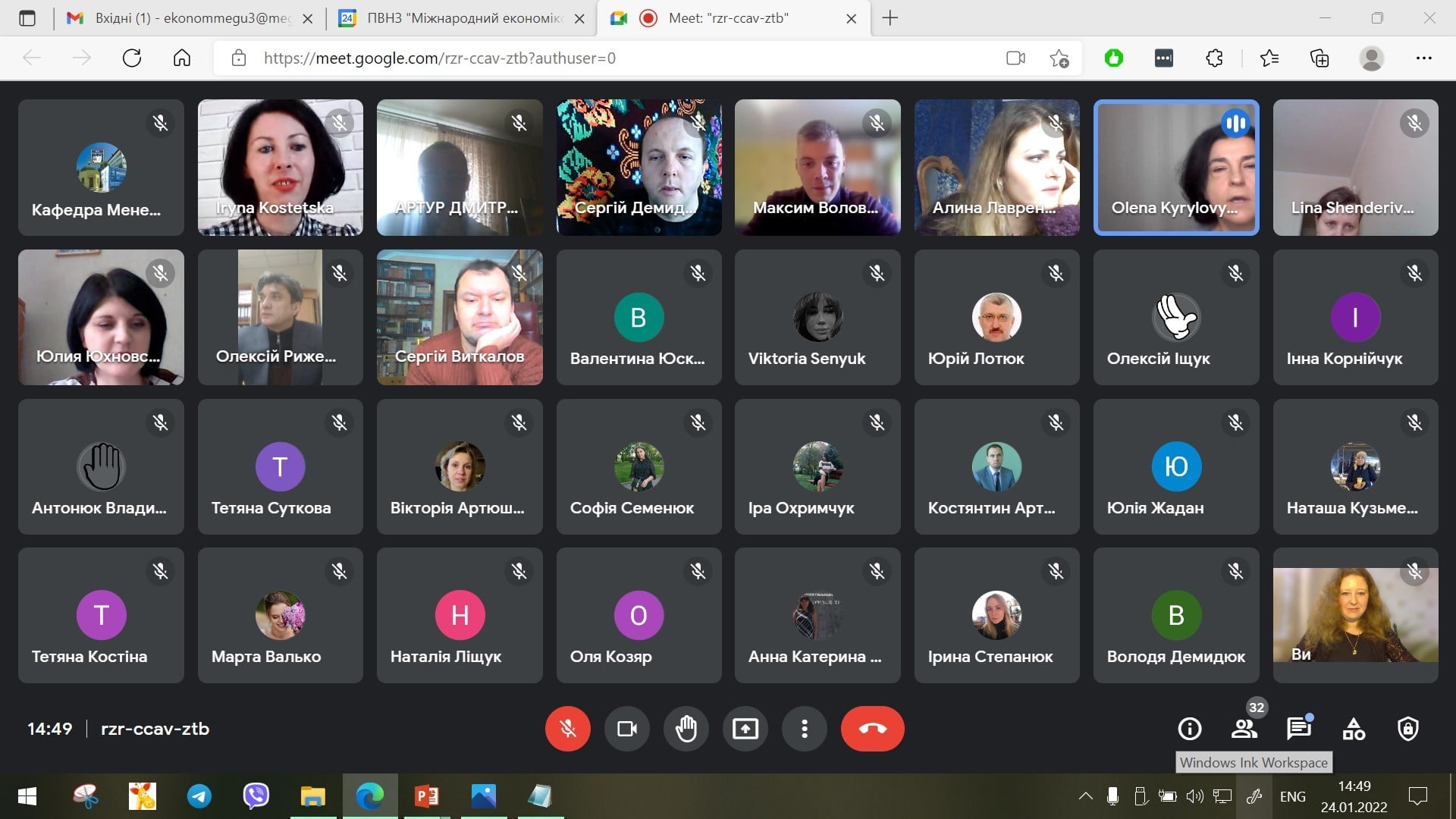Screen dimensions: 1456x819
Task: Show the participants list with 32 people
Action: [x=1244, y=729]
